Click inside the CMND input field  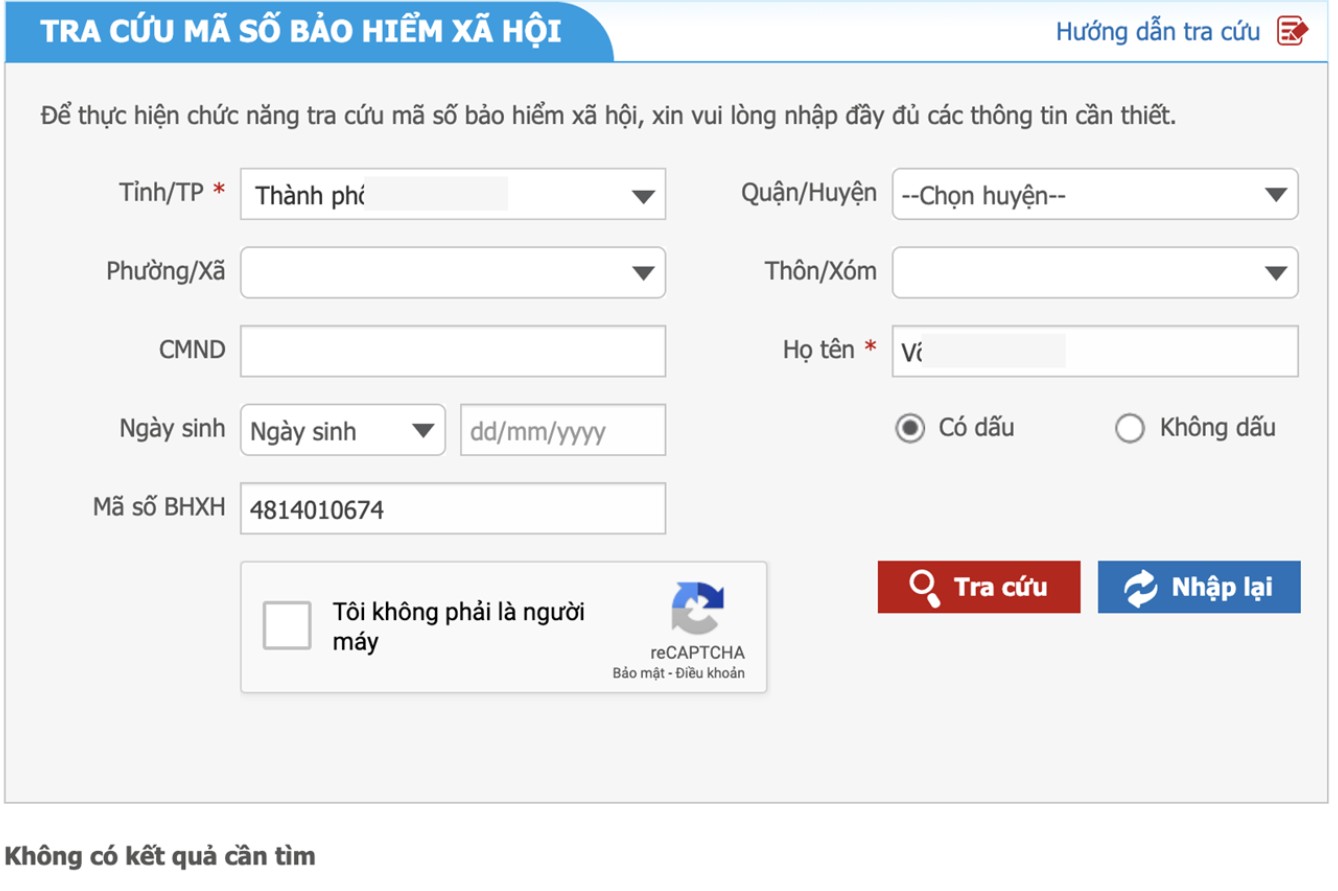point(450,350)
